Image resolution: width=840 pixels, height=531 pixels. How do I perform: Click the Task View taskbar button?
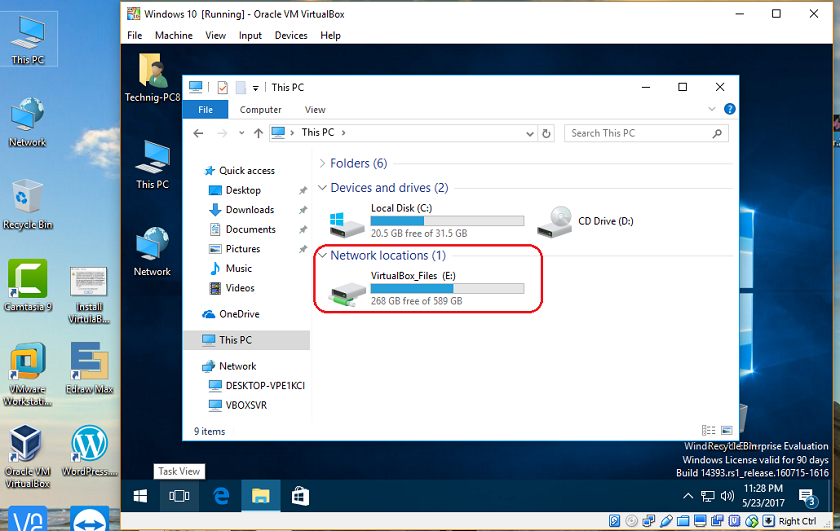[x=179, y=496]
